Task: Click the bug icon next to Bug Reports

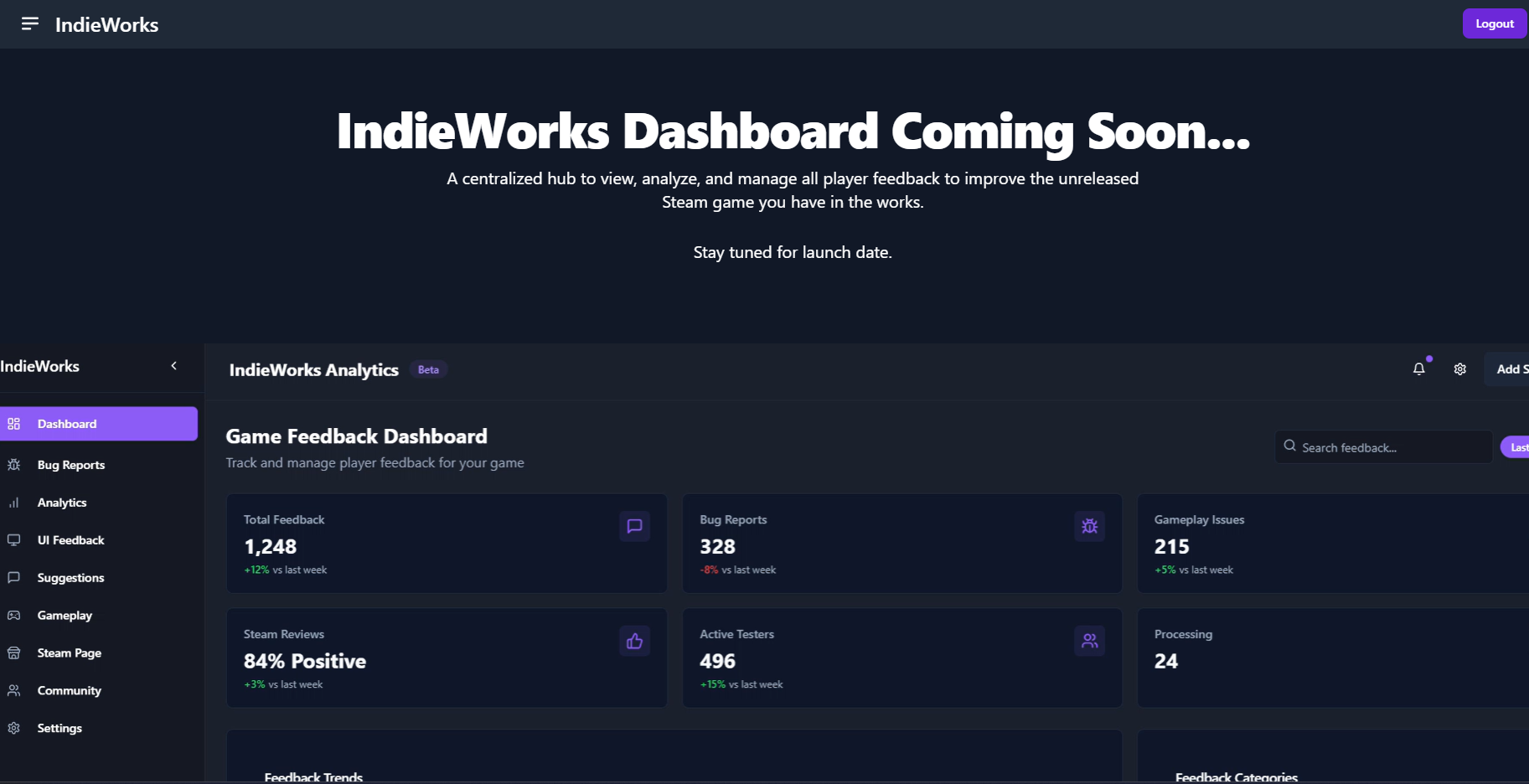Action: click(x=13, y=465)
